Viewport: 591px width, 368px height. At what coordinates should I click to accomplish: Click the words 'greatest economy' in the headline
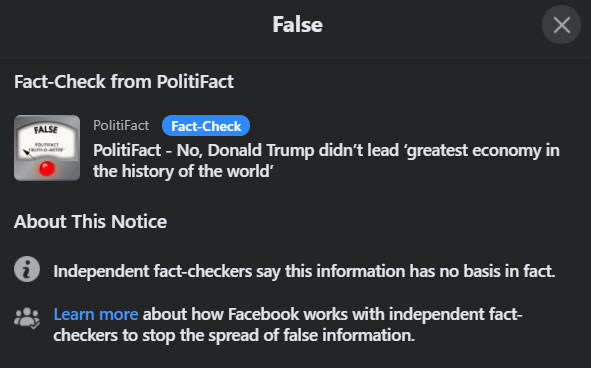pyautogui.click(x=472, y=150)
